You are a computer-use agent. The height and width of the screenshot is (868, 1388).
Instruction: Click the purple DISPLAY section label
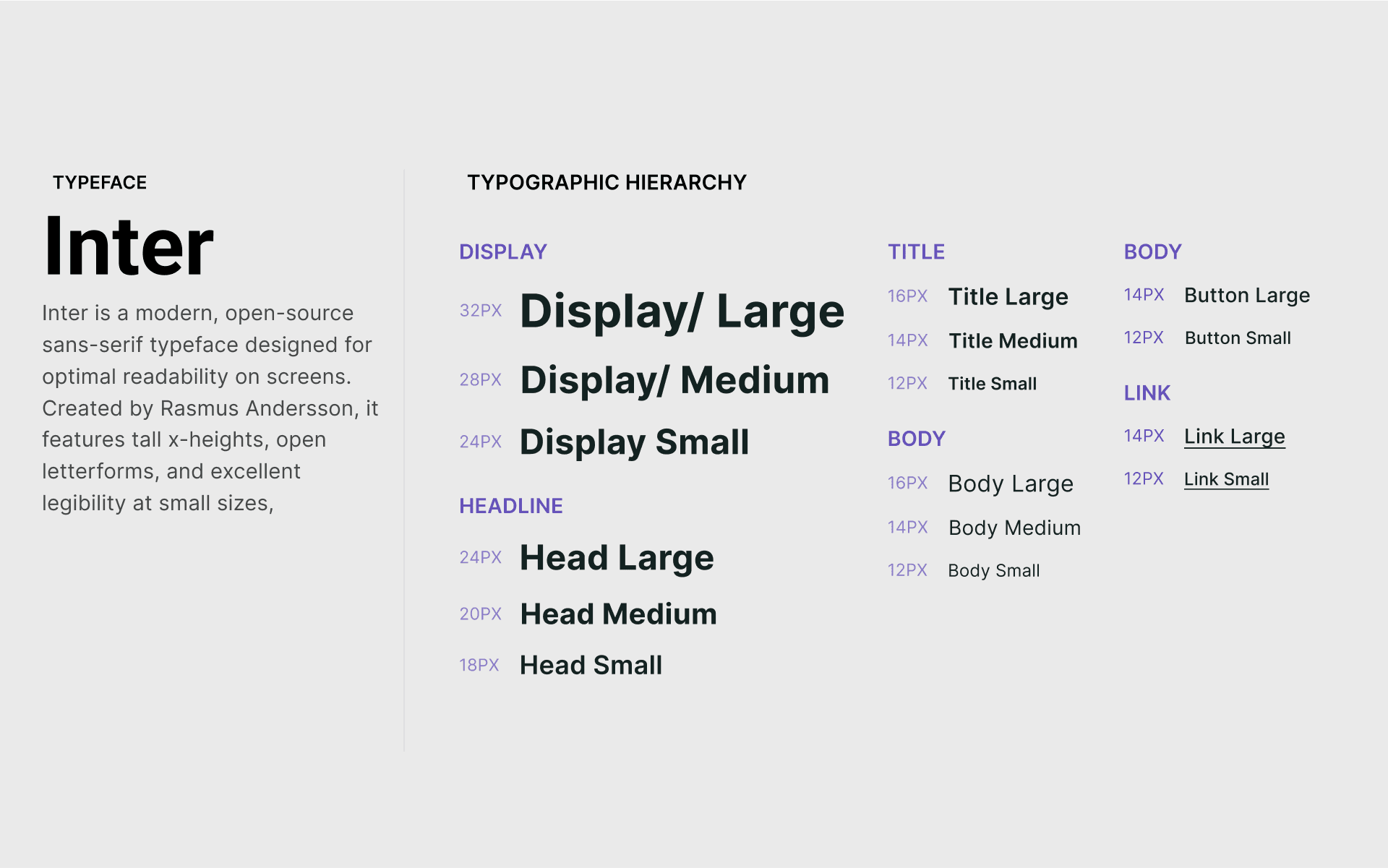[x=502, y=252]
